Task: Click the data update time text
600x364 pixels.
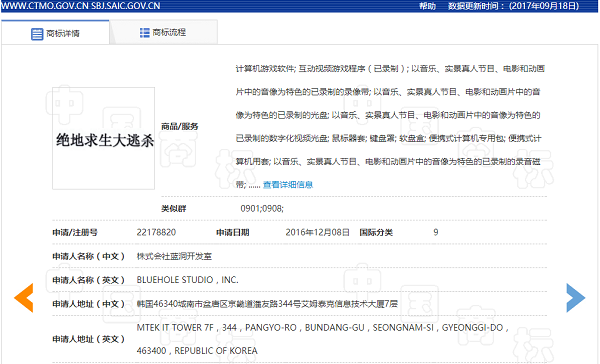Action: pyautogui.click(x=514, y=6)
